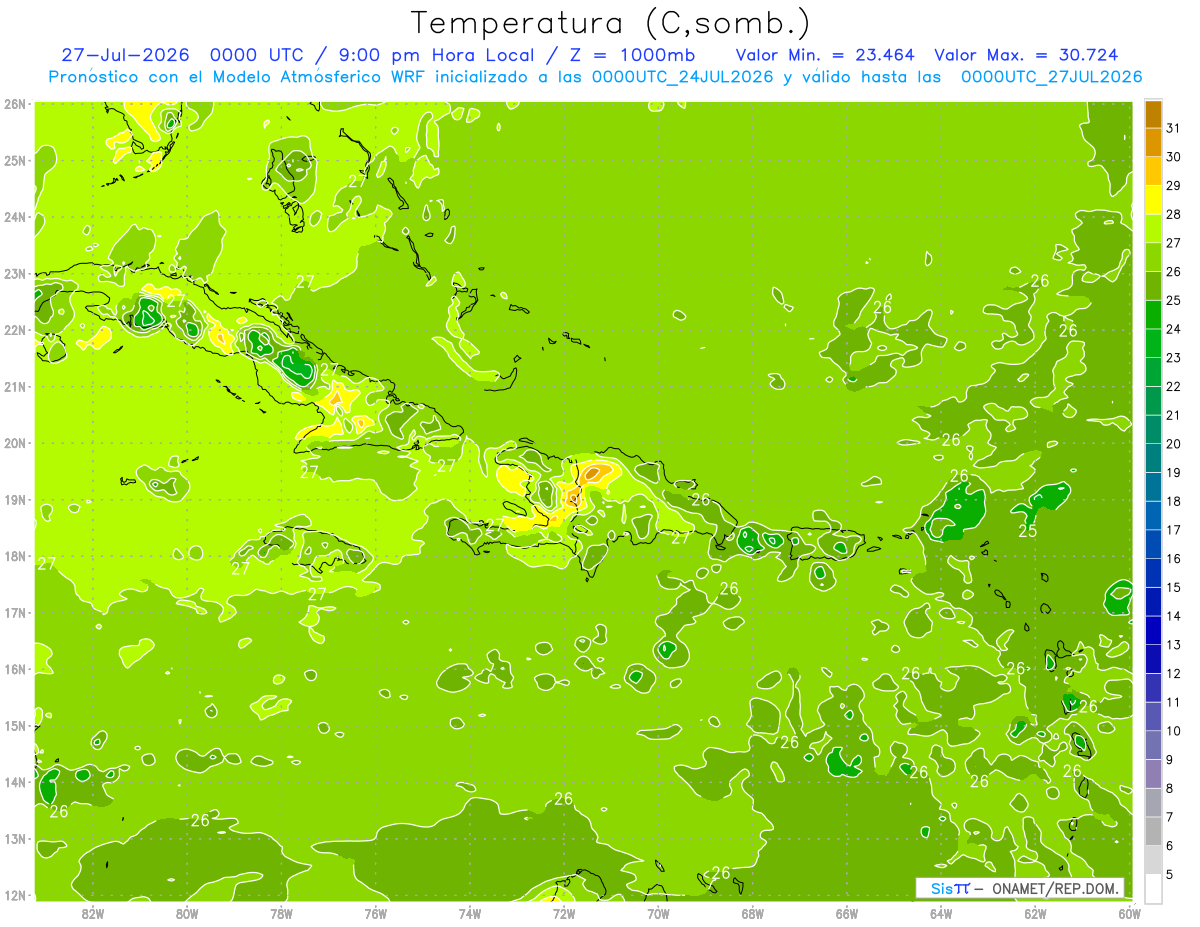
Task: Click the initialization time "0000UTC_24JUL2026"
Action: (x=683, y=77)
